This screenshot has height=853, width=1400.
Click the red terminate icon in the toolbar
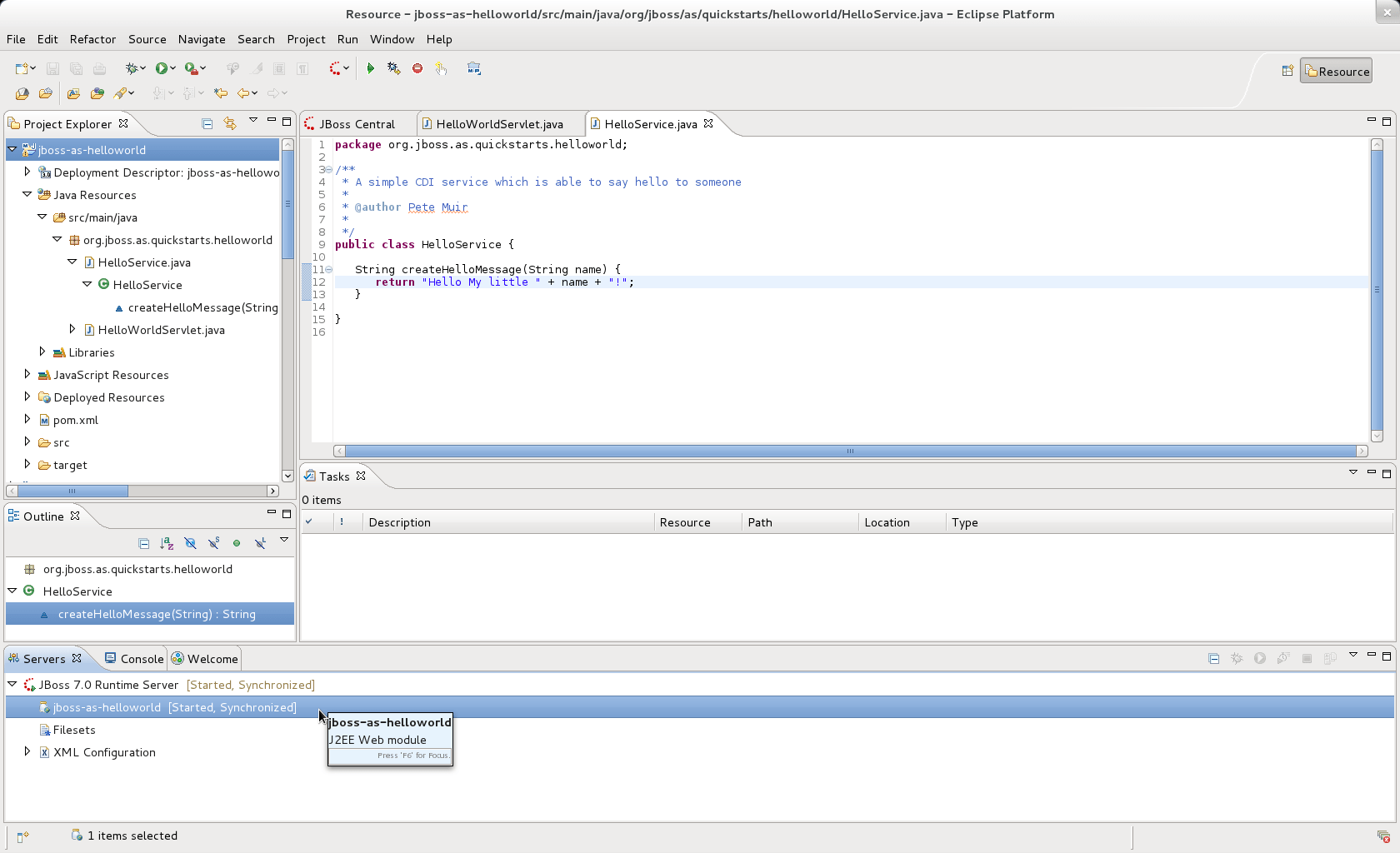[x=417, y=68]
